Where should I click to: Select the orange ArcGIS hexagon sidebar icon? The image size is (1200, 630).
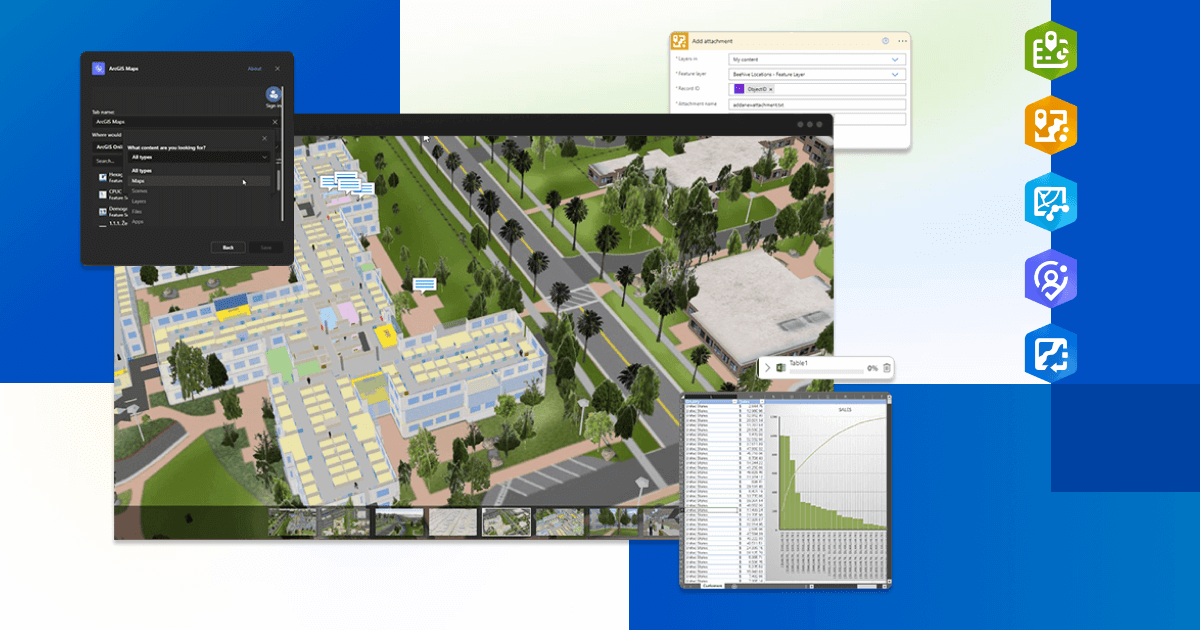point(1051,125)
